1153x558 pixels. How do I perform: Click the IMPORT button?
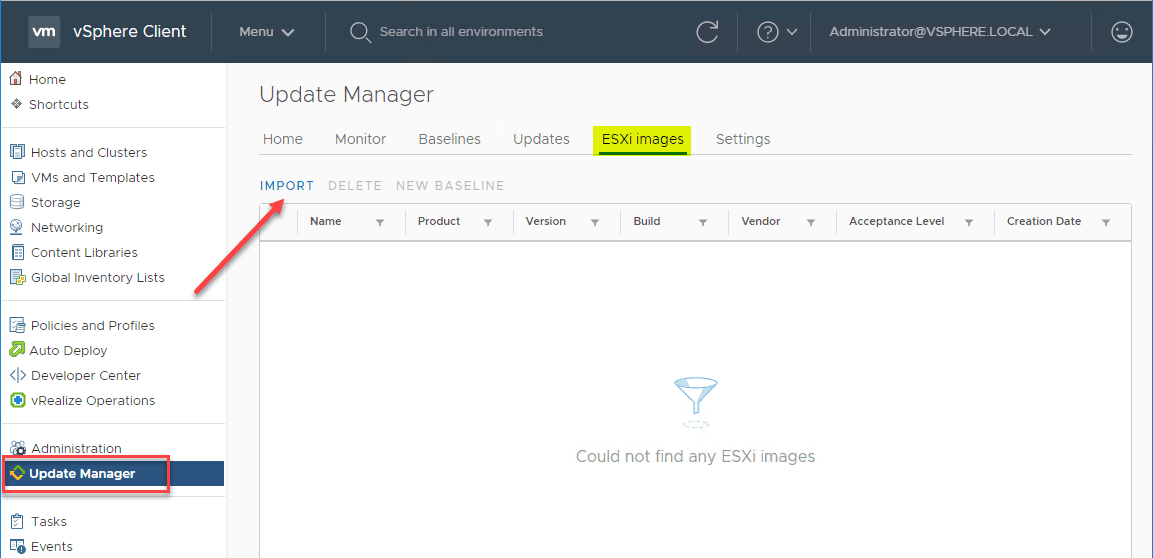pos(287,186)
